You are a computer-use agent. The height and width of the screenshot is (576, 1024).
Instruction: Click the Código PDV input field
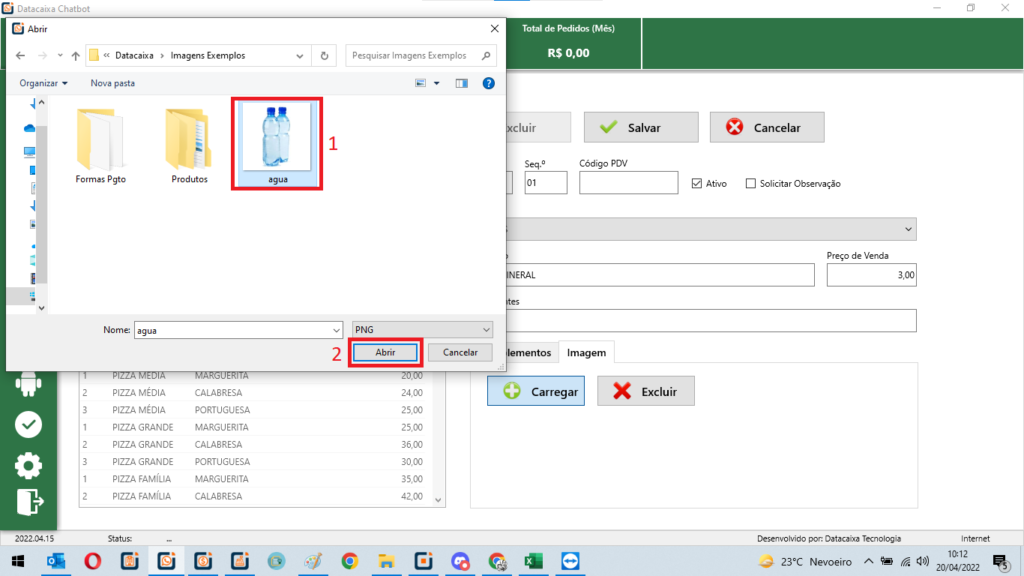(x=628, y=183)
